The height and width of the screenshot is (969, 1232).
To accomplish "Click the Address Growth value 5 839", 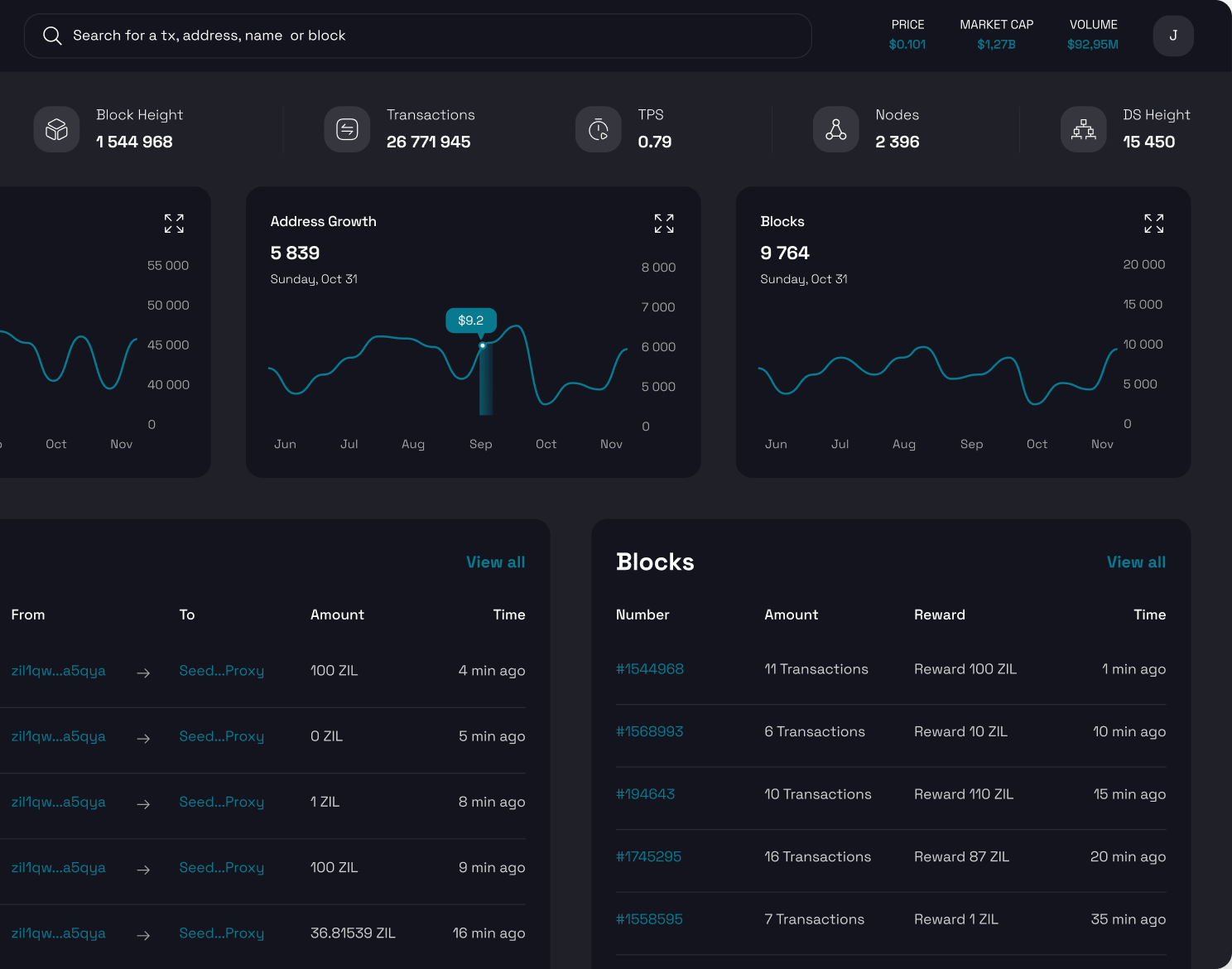I will [295, 253].
